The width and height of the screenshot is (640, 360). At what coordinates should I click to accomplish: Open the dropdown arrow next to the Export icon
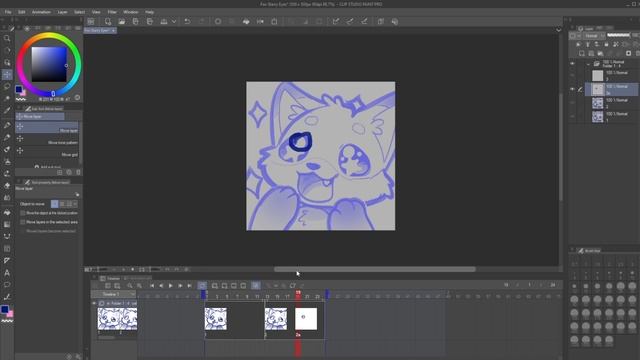(174, 22)
